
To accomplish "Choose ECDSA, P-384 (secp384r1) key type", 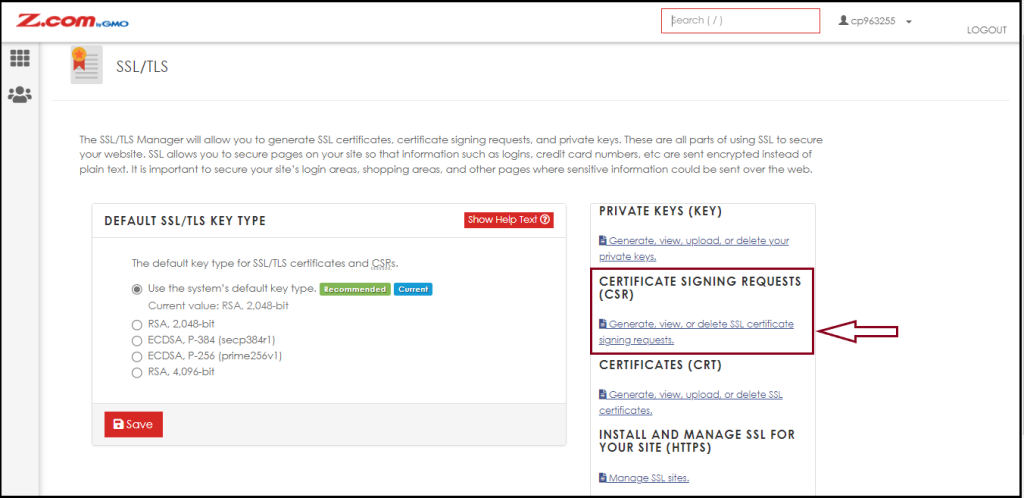I will [x=136, y=340].
